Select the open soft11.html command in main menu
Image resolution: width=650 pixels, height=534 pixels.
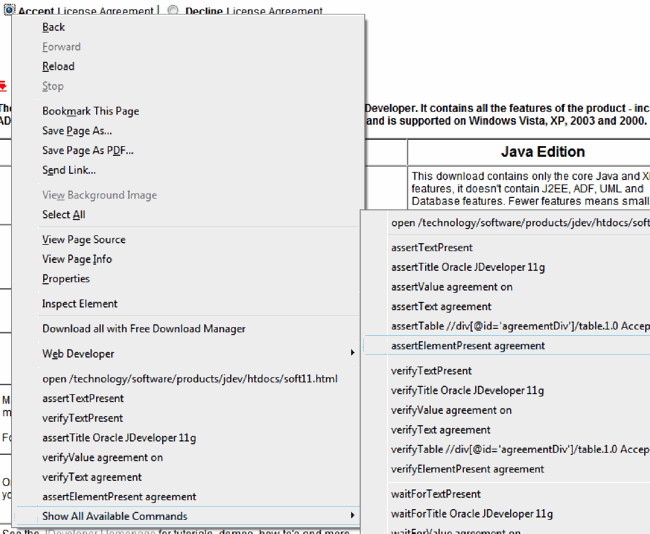[x=189, y=379]
